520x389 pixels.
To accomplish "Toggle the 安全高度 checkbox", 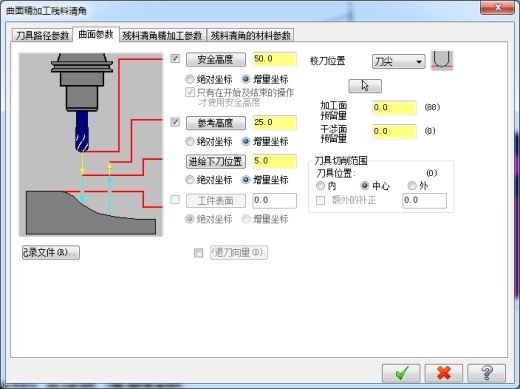I will [175, 59].
